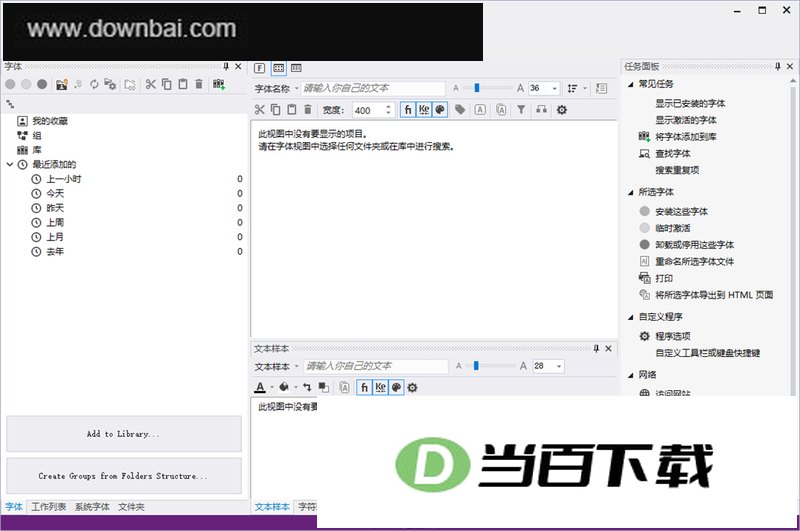Click the 显示已安装的字体 link
Screen dimensions: 800x531
point(690,104)
